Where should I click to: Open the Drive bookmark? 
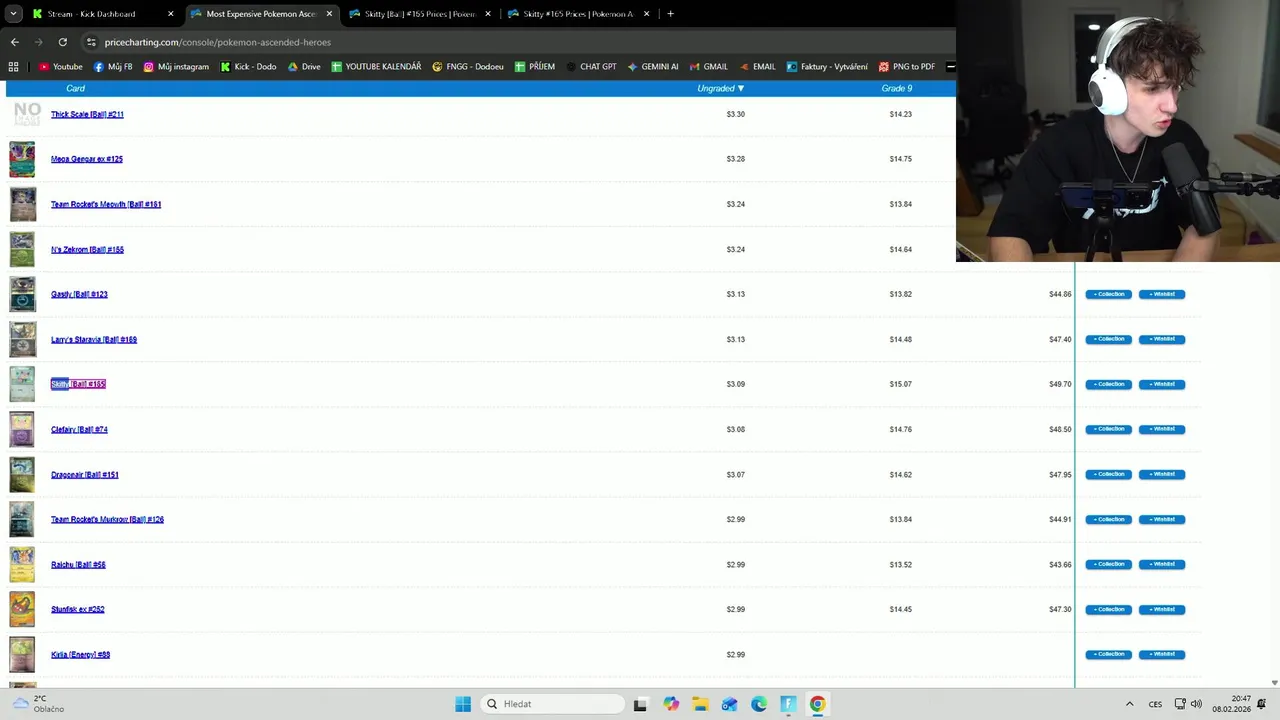(x=304, y=67)
